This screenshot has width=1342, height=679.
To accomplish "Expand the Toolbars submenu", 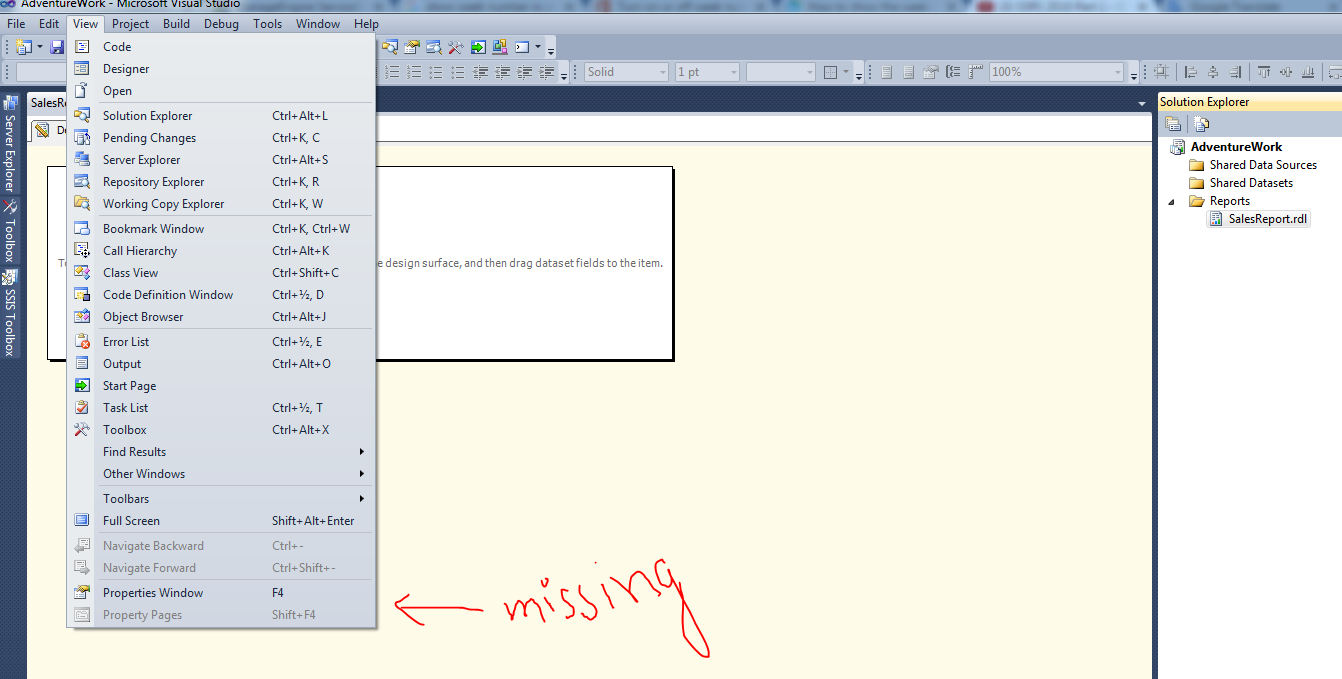I will tap(126, 498).
